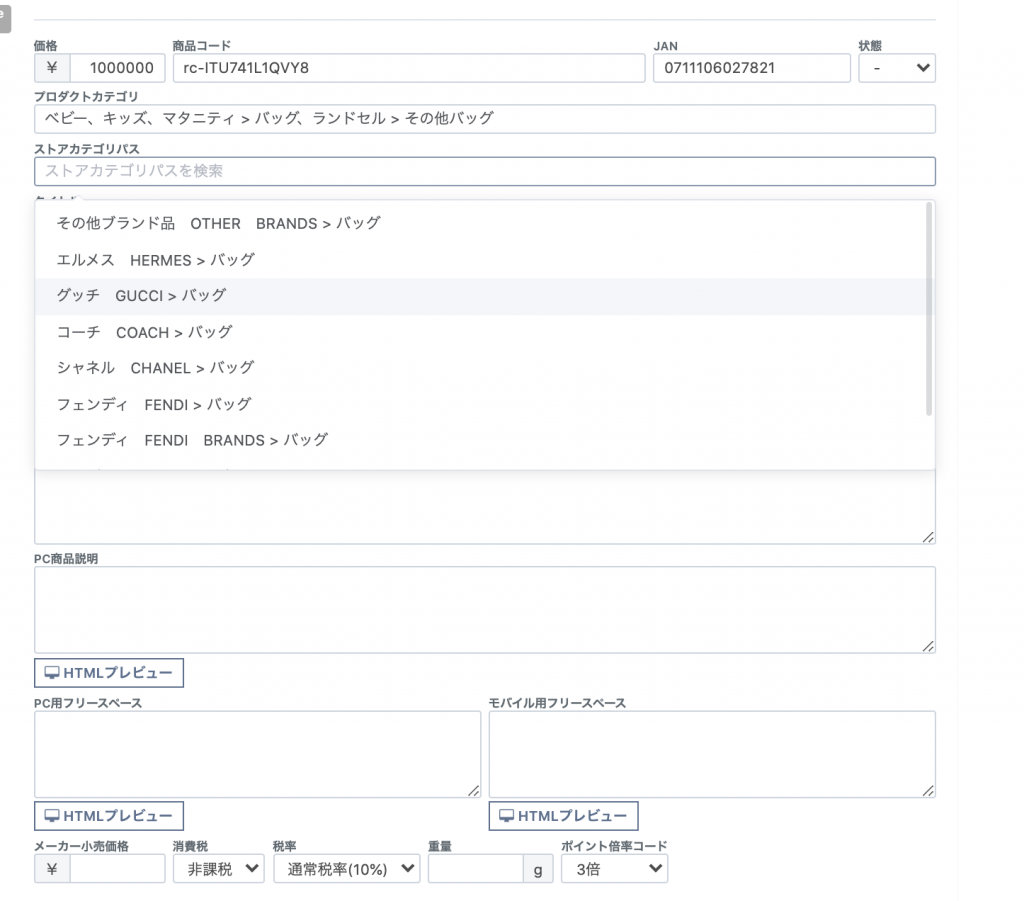This screenshot has height=901, width=1024.
Task: Choose グッチ GUCCI > バッグ option
Action: (x=481, y=296)
